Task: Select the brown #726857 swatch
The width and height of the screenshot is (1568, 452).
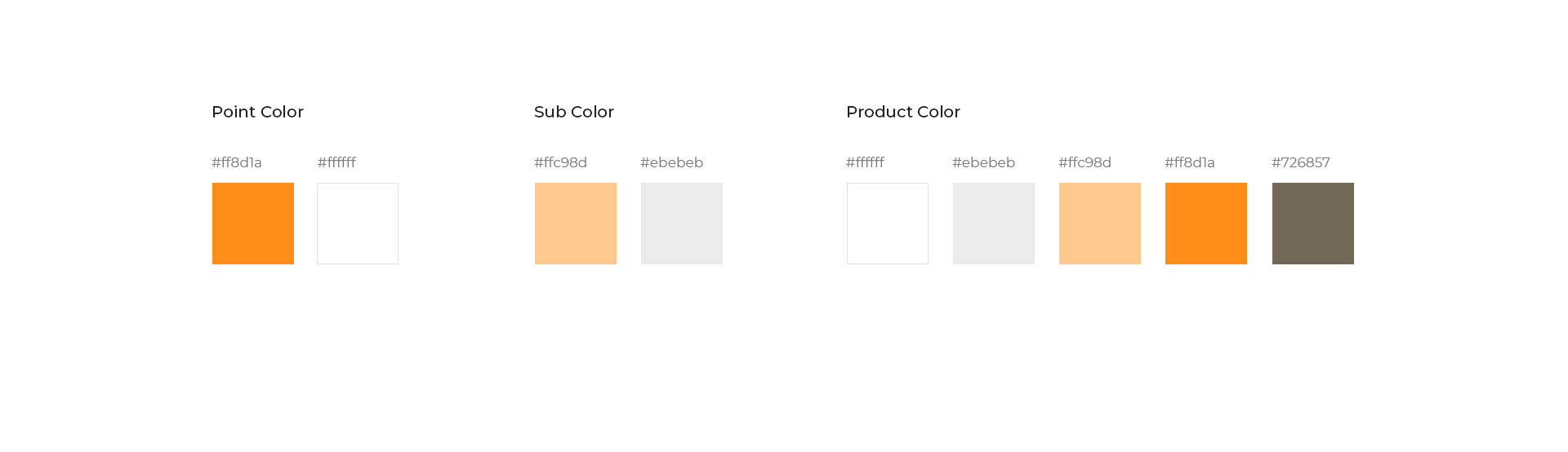Action: [1313, 224]
